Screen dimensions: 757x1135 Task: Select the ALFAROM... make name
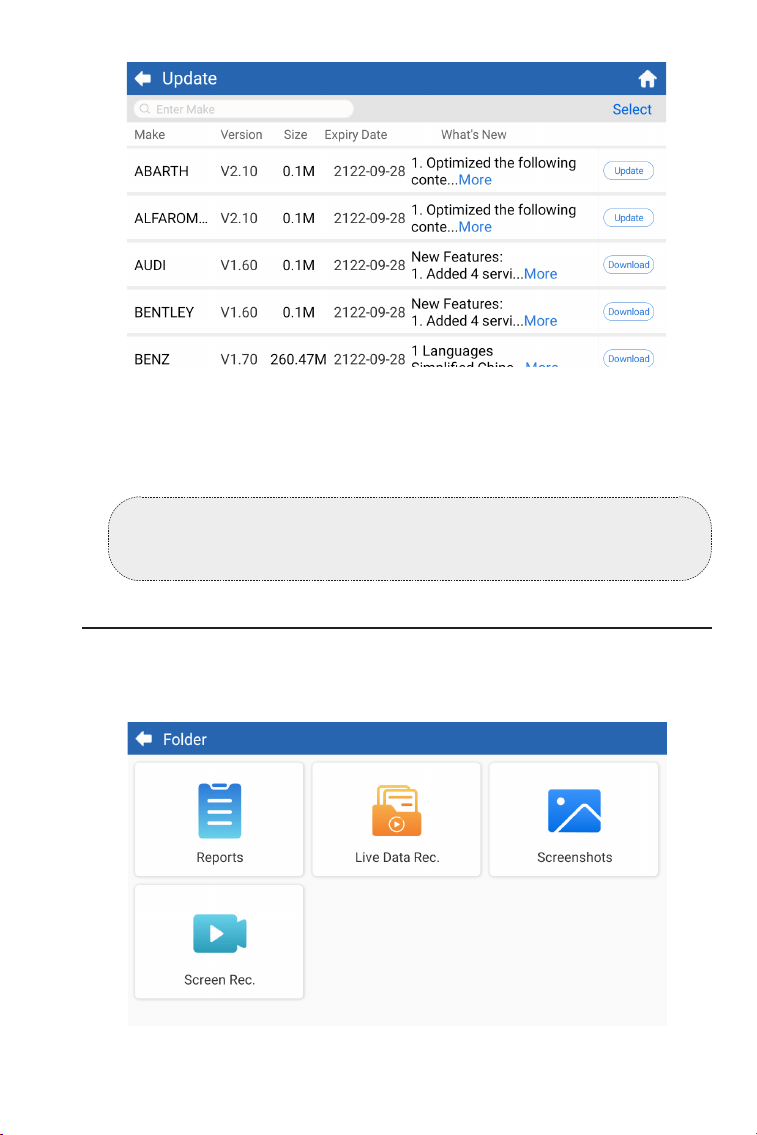(171, 219)
